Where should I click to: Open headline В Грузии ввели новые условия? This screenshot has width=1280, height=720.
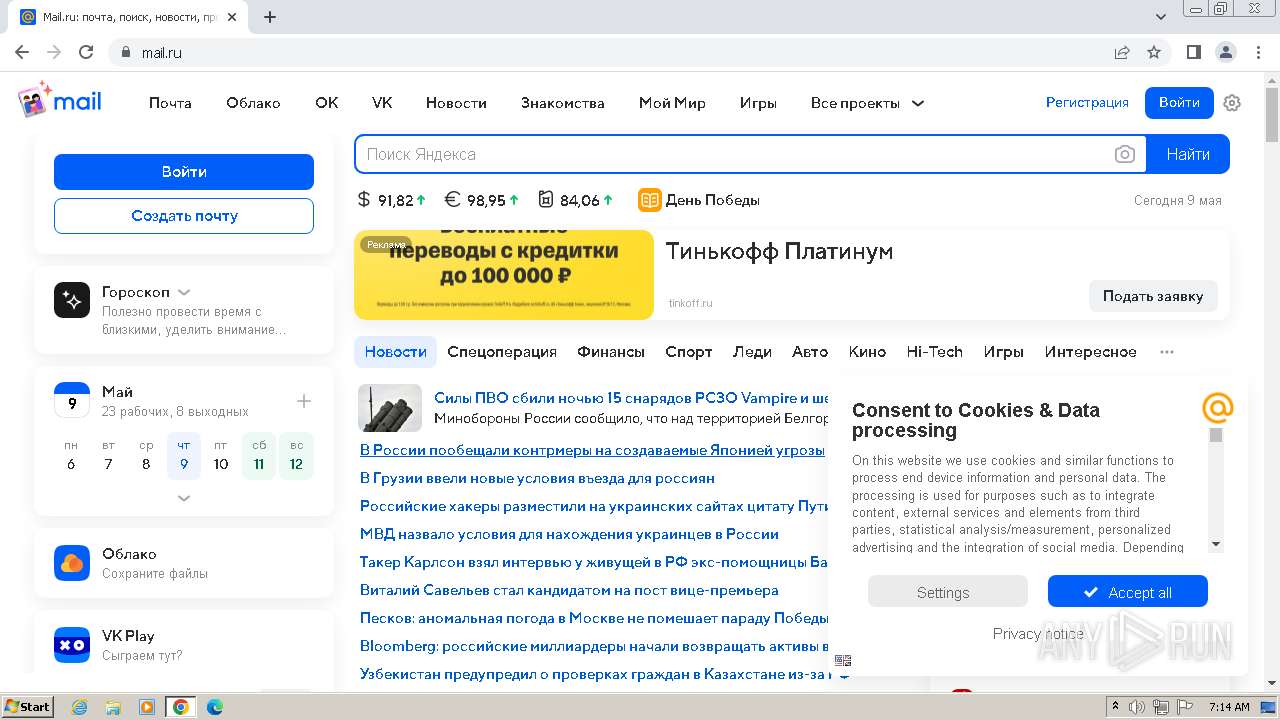pos(537,478)
